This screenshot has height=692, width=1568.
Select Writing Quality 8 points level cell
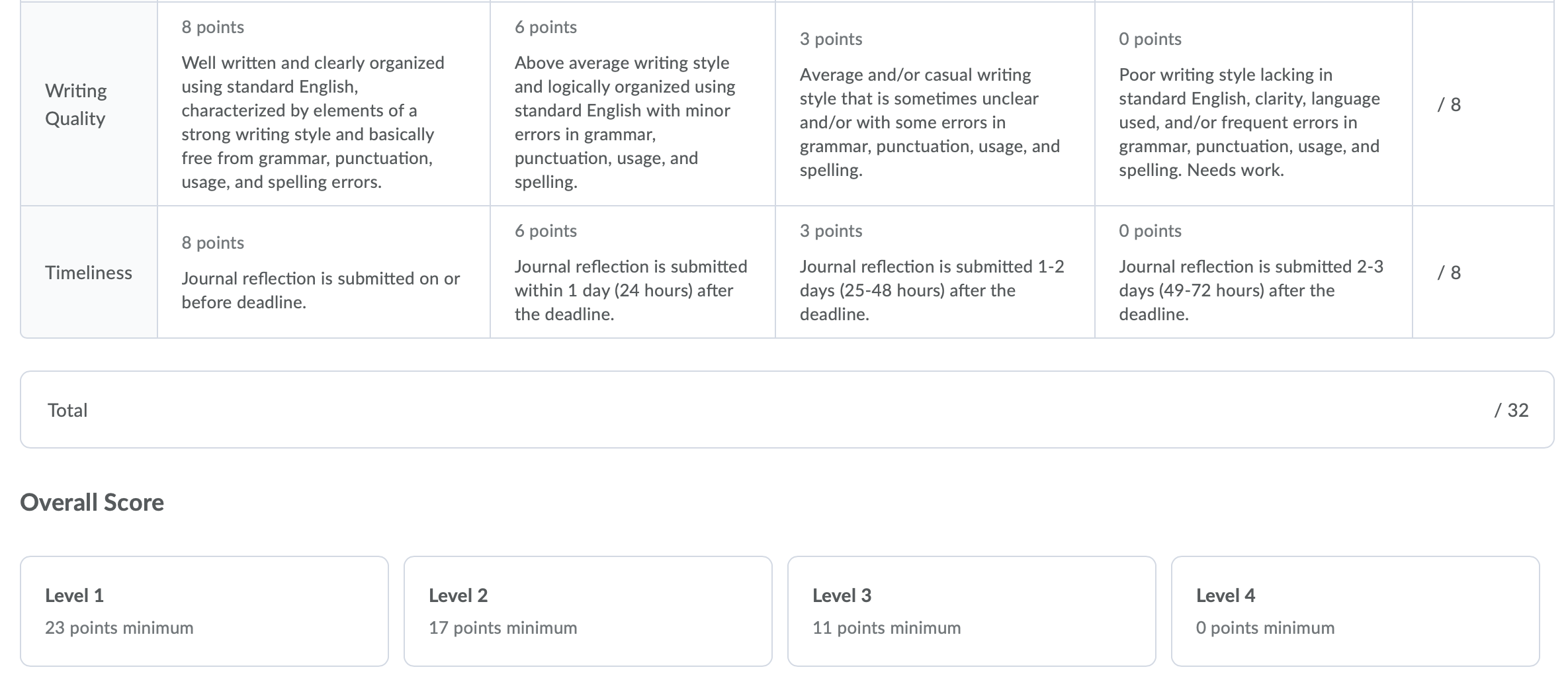click(324, 104)
